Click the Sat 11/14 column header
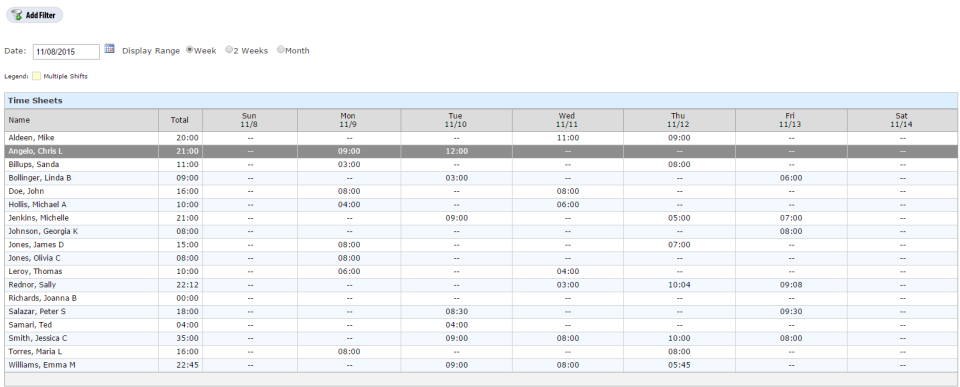This screenshot has width=960, height=387. (902, 121)
